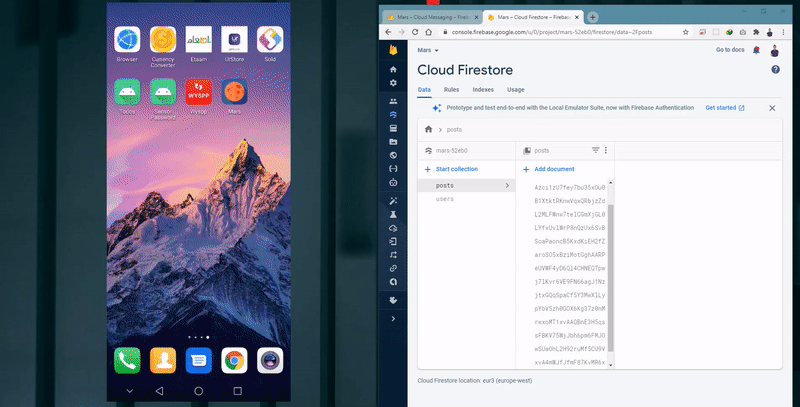Hide the phone navigation bar with chevron
800x407 pixels.
(x=130, y=391)
